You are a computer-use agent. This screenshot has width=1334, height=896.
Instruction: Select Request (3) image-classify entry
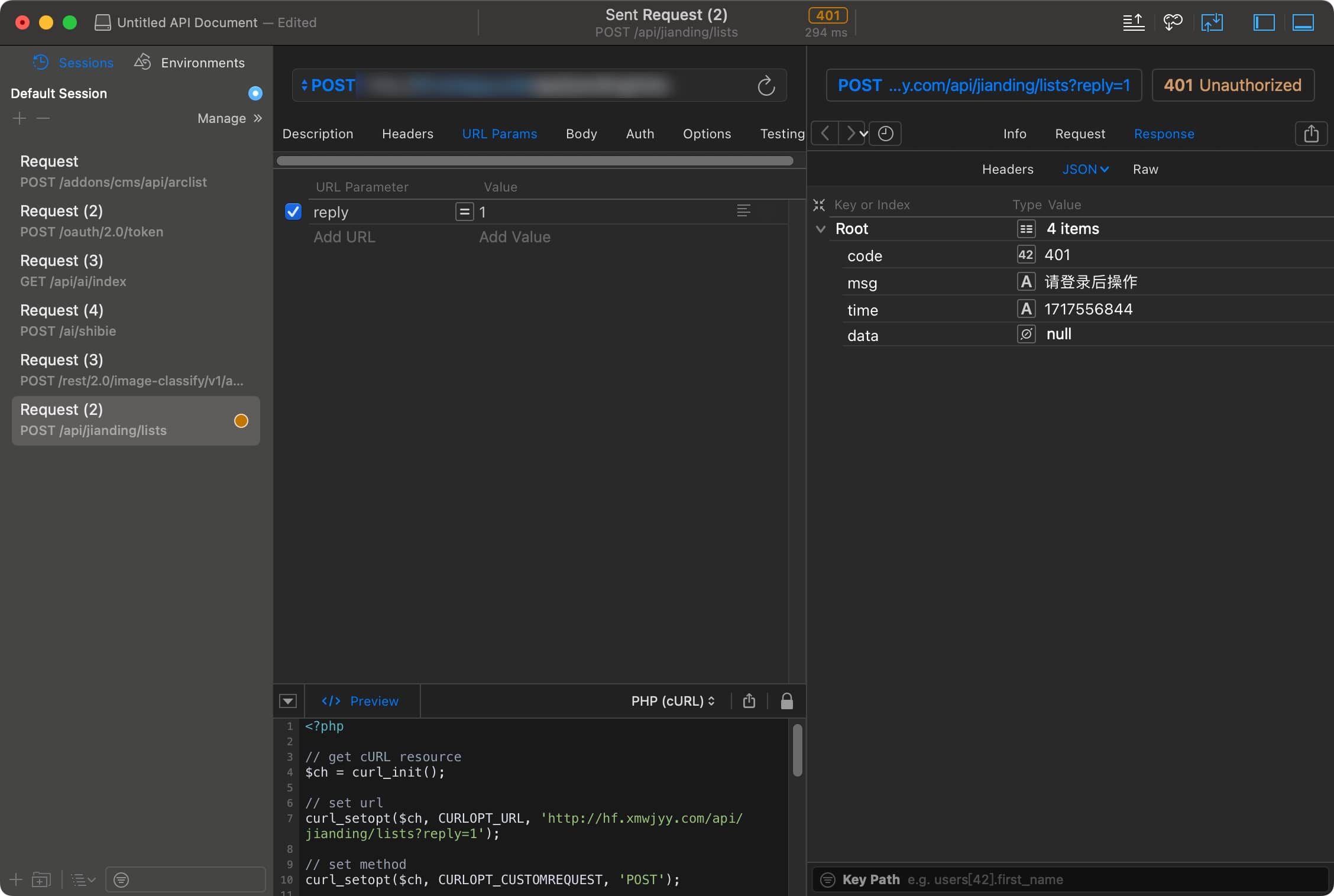click(x=136, y=370)
